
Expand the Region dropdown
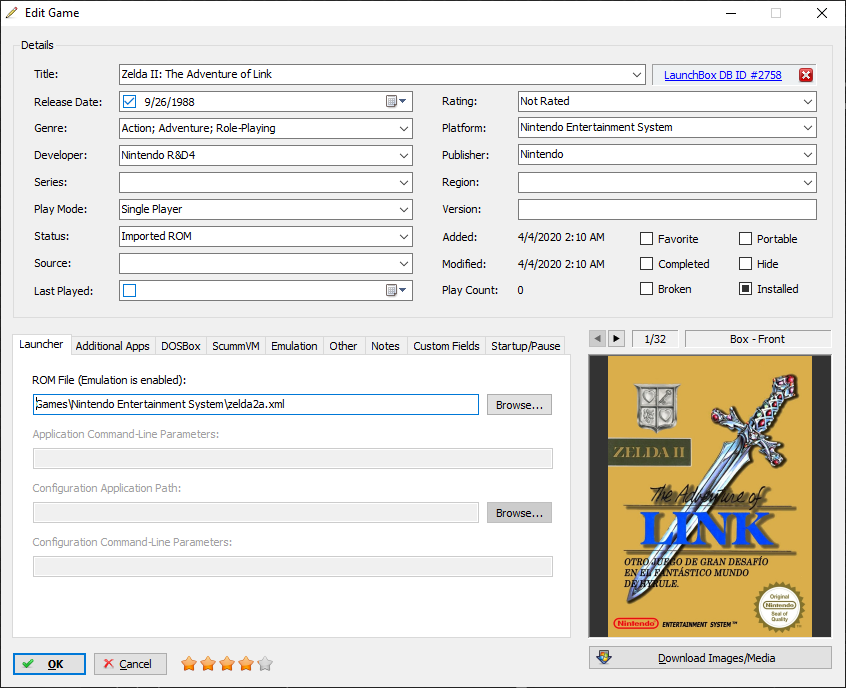[808, 182]
